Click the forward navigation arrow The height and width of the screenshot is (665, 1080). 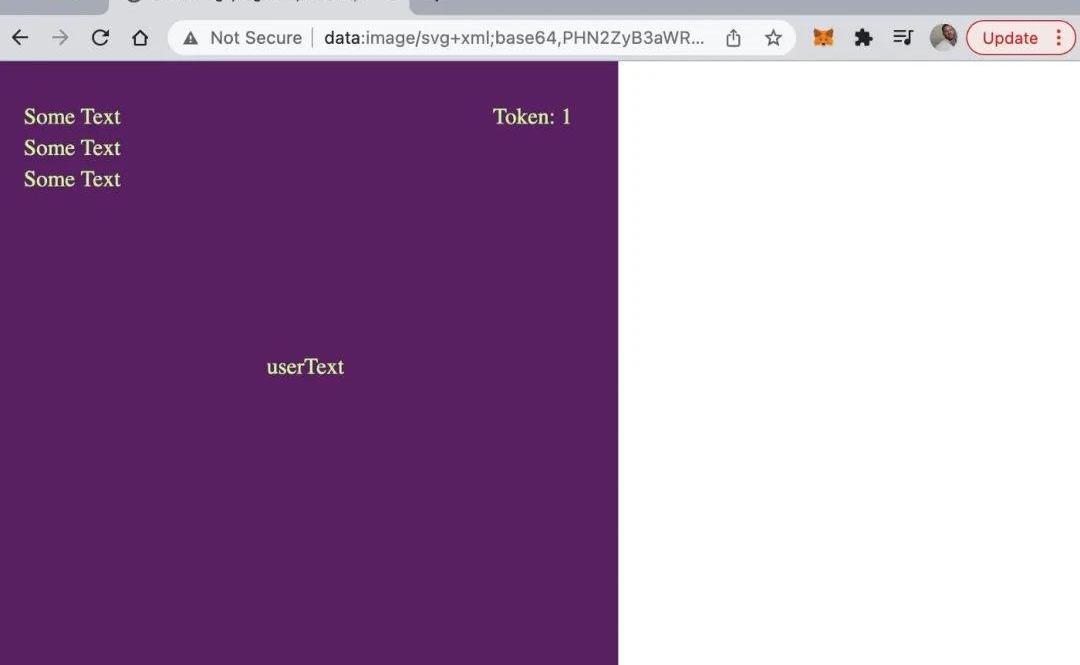[60, 38]
